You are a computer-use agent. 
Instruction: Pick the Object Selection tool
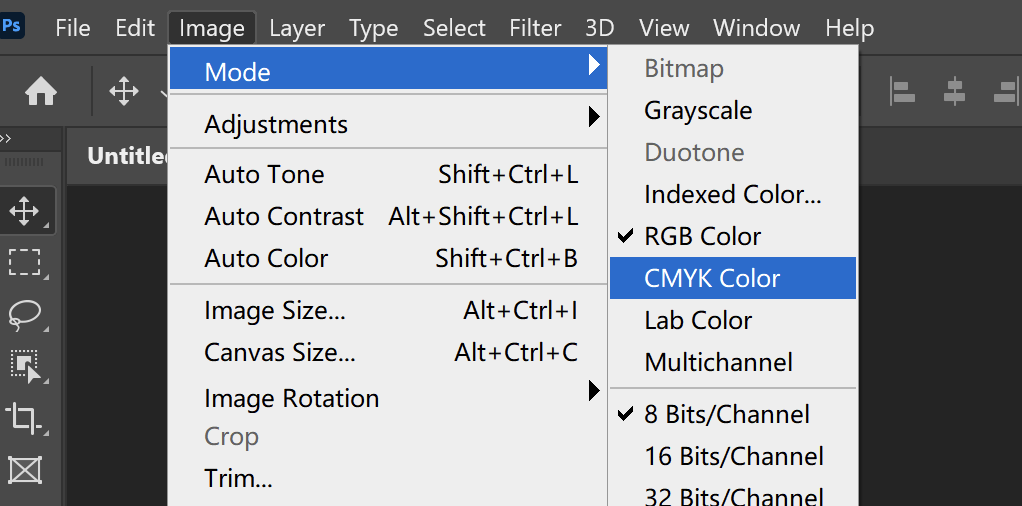point(24,365)
